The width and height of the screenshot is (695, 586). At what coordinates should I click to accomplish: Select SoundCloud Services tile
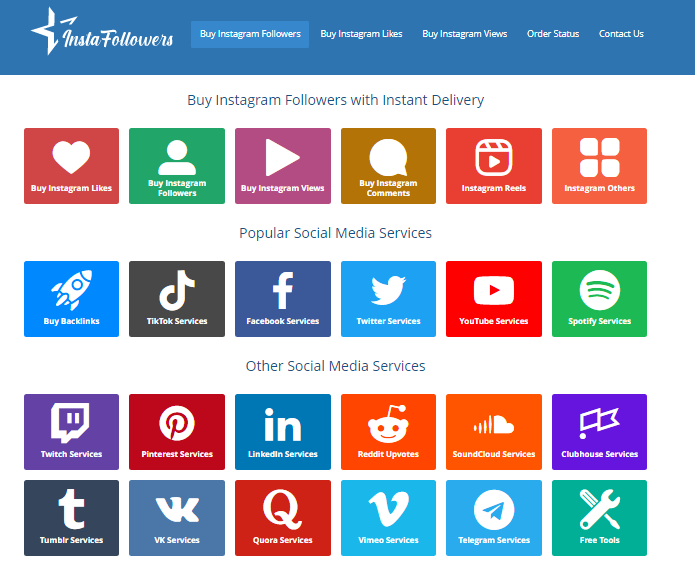[x=494, y=432]
